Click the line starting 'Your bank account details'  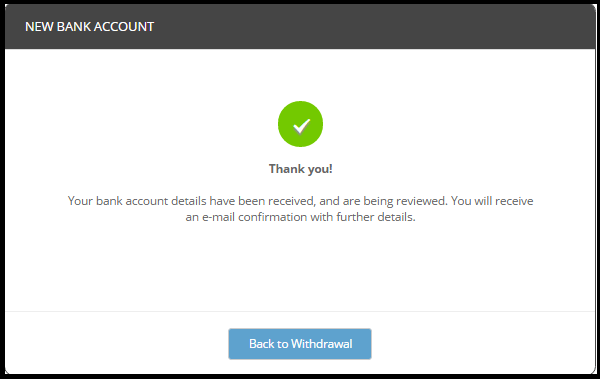pos(300,201)
